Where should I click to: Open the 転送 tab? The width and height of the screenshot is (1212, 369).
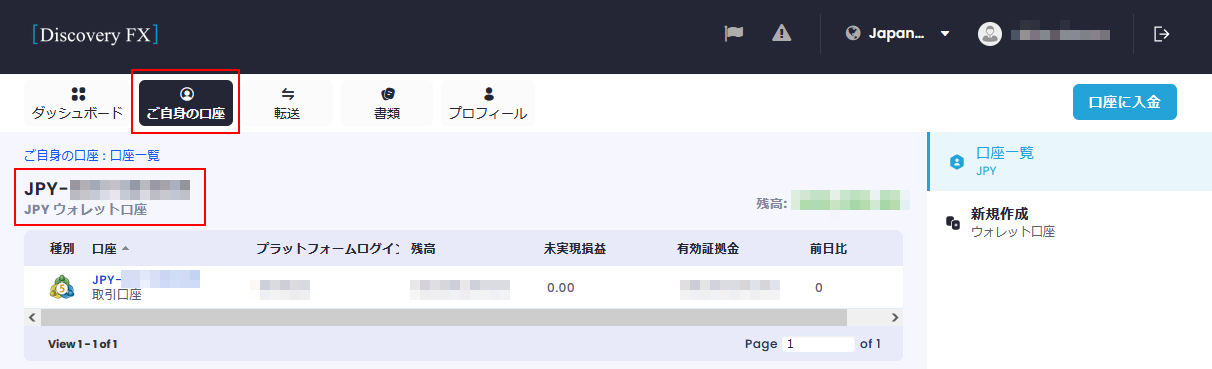[288, 104]
